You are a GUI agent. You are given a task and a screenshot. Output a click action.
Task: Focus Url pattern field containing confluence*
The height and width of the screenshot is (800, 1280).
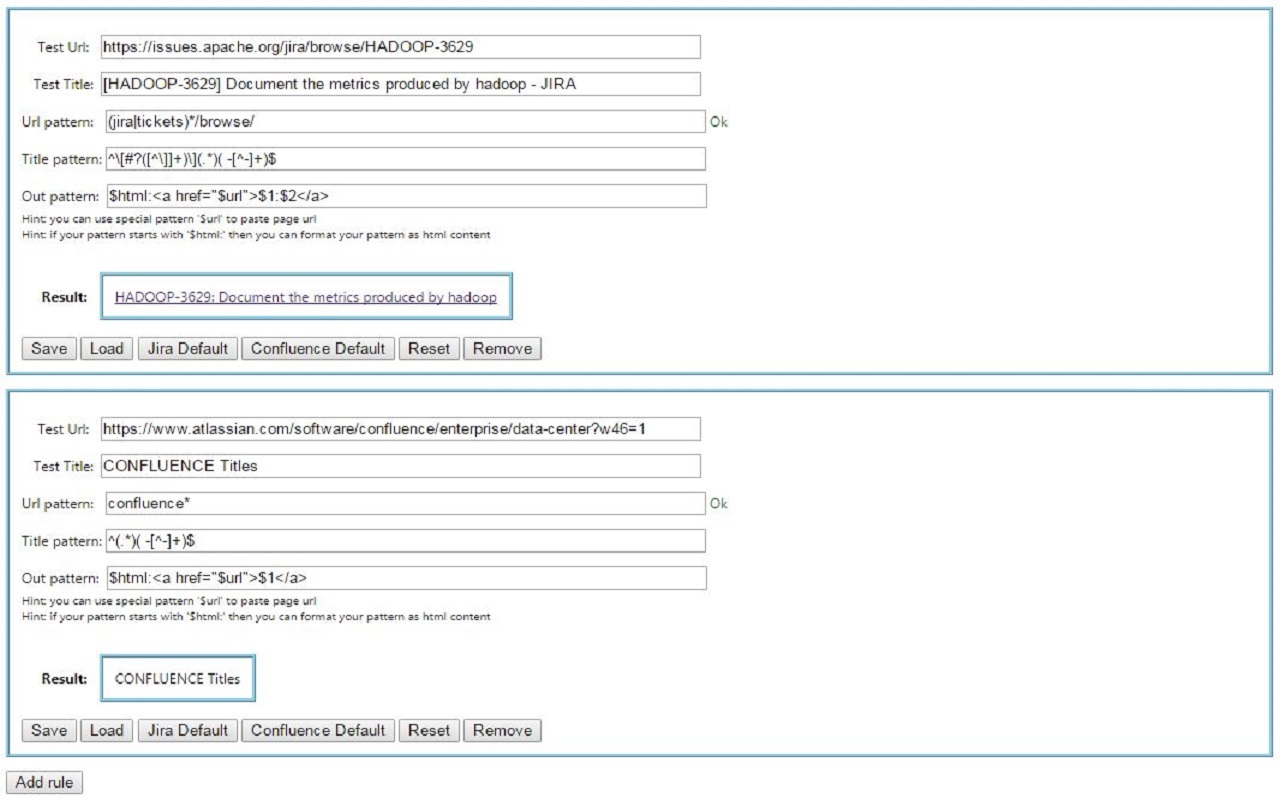click(x=404, y=504)
